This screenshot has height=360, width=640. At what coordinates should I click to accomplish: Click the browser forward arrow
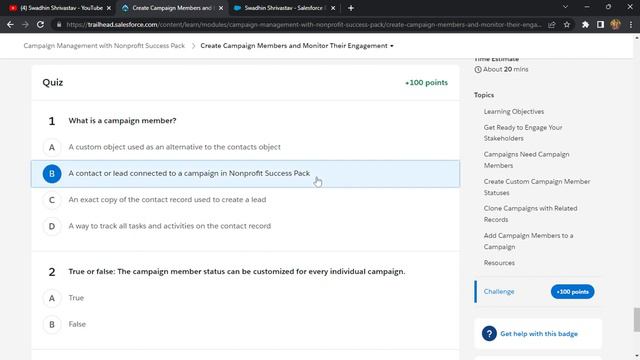[x=25, y=24]
